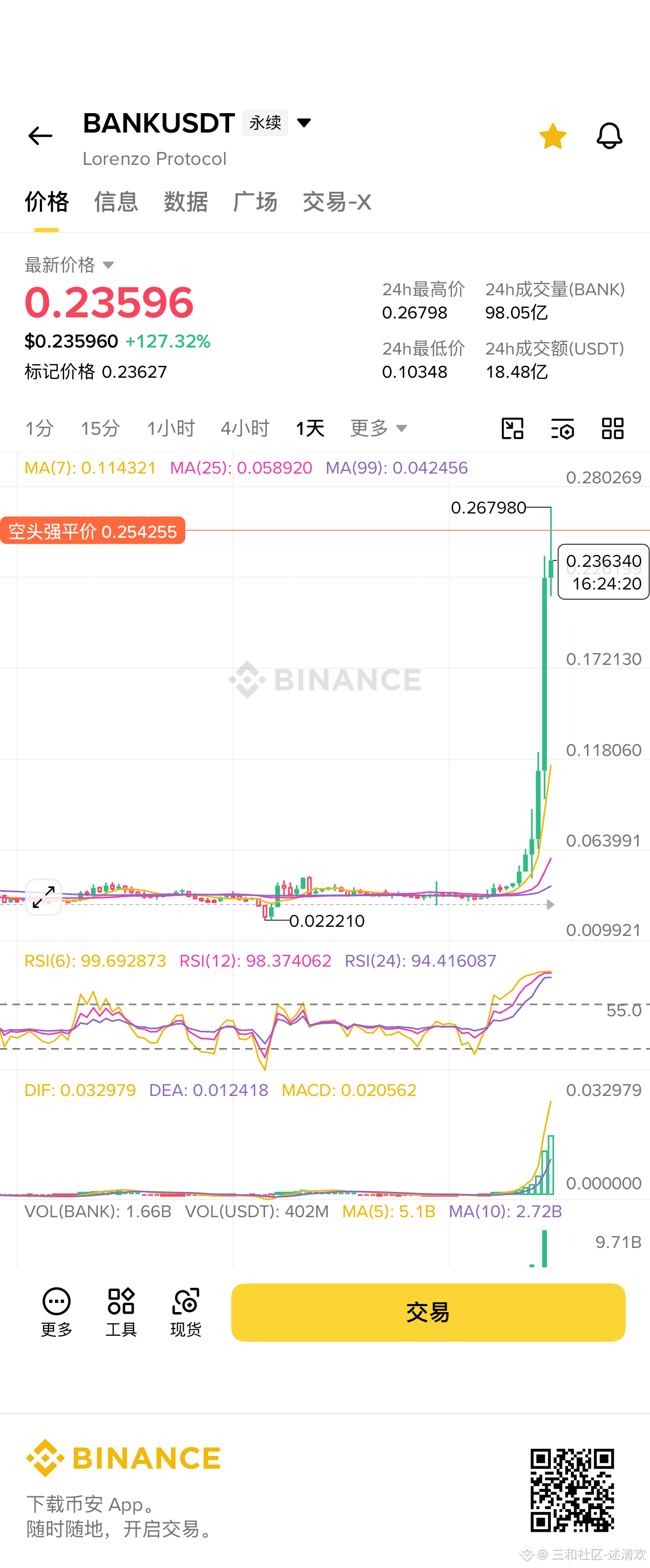The height and width of the screenshot is (1568, 650).
Task: Go back using the arrow icon
Action: (40, 135)
